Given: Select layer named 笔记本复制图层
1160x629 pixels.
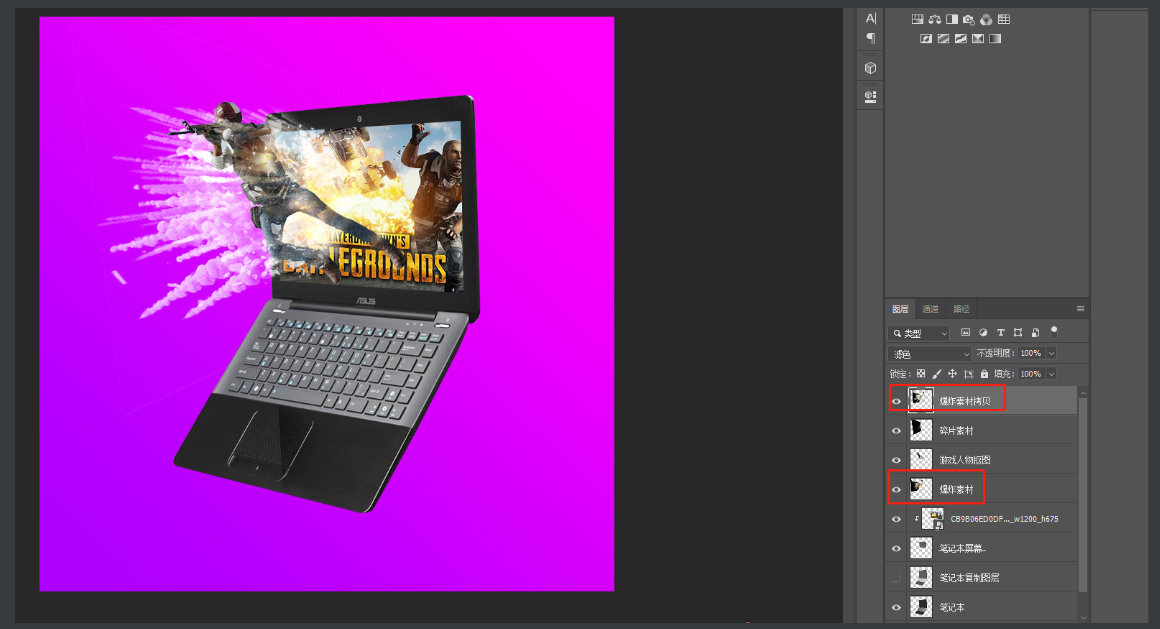Looking at the screenshot, I should (x=969, y=577).
